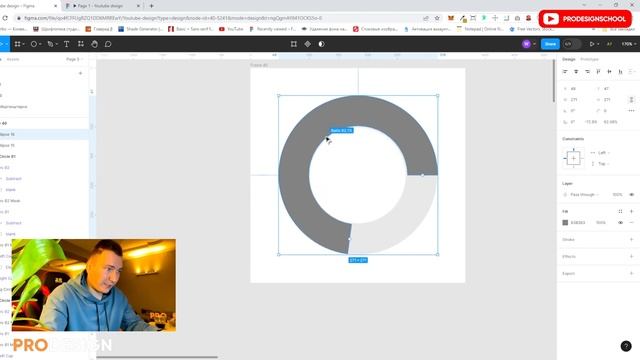Open the YouTube bookmark

(231, 29)
